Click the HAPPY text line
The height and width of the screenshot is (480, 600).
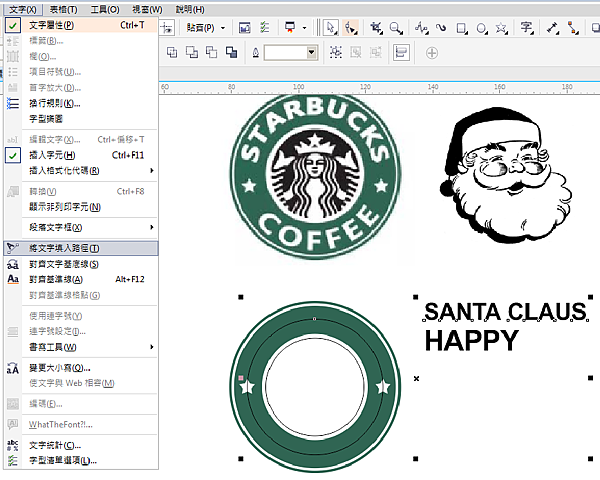point(471,341)
